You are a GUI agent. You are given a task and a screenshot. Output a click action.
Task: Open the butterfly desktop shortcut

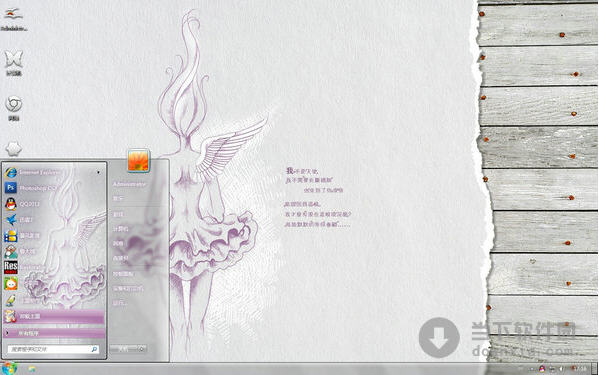(x=13, y=63)
